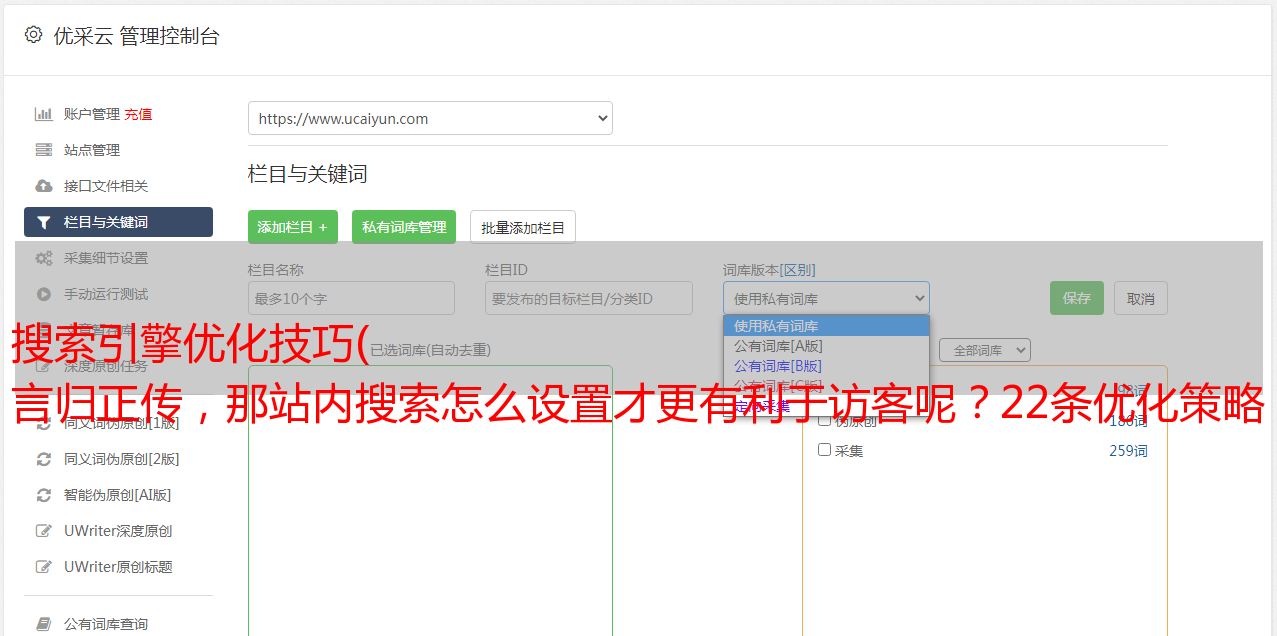Click the gear icon beside 优采云 管理控制台

pos(33,35)
